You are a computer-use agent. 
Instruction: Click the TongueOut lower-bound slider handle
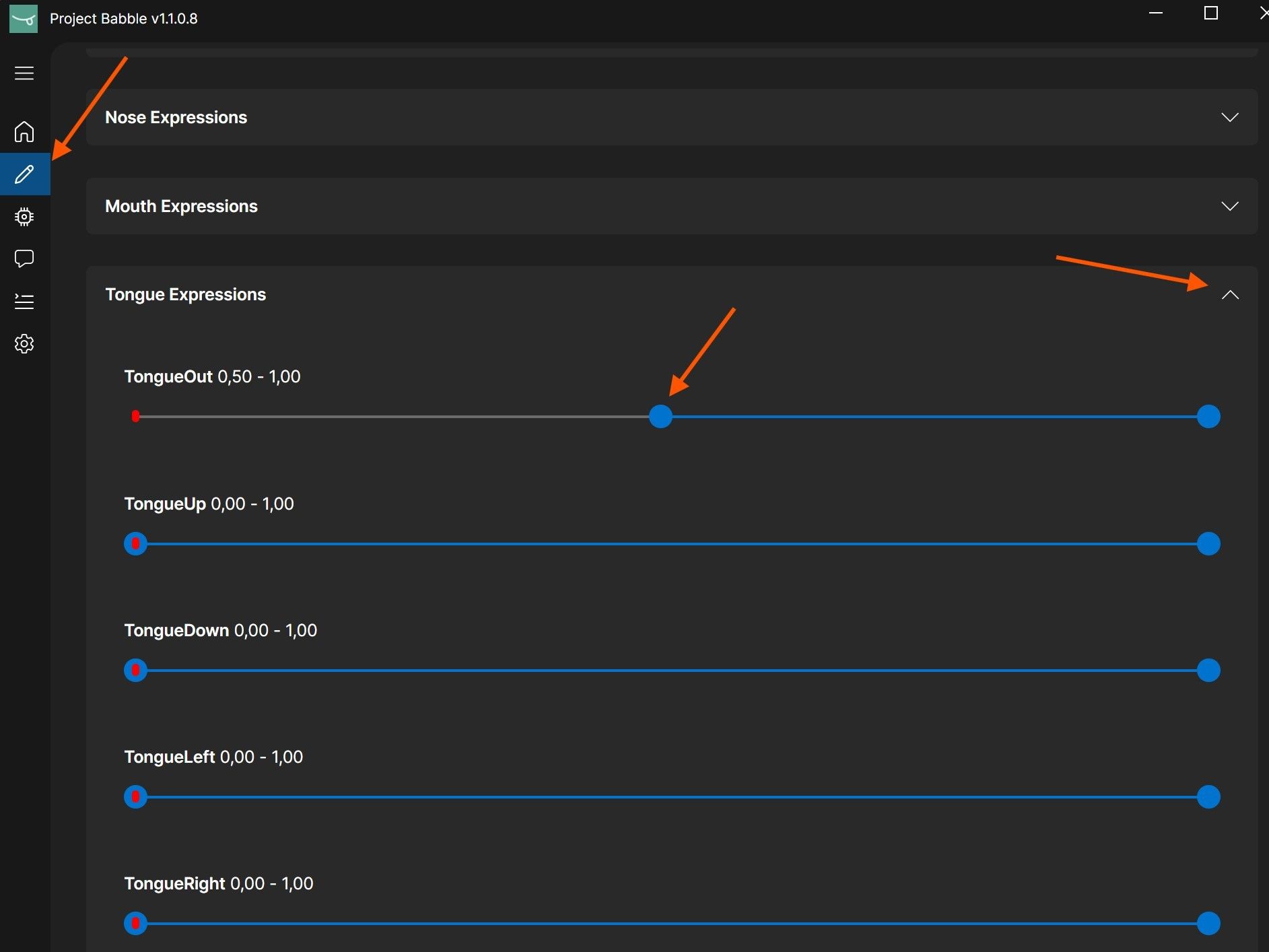(x=660, y=417)
